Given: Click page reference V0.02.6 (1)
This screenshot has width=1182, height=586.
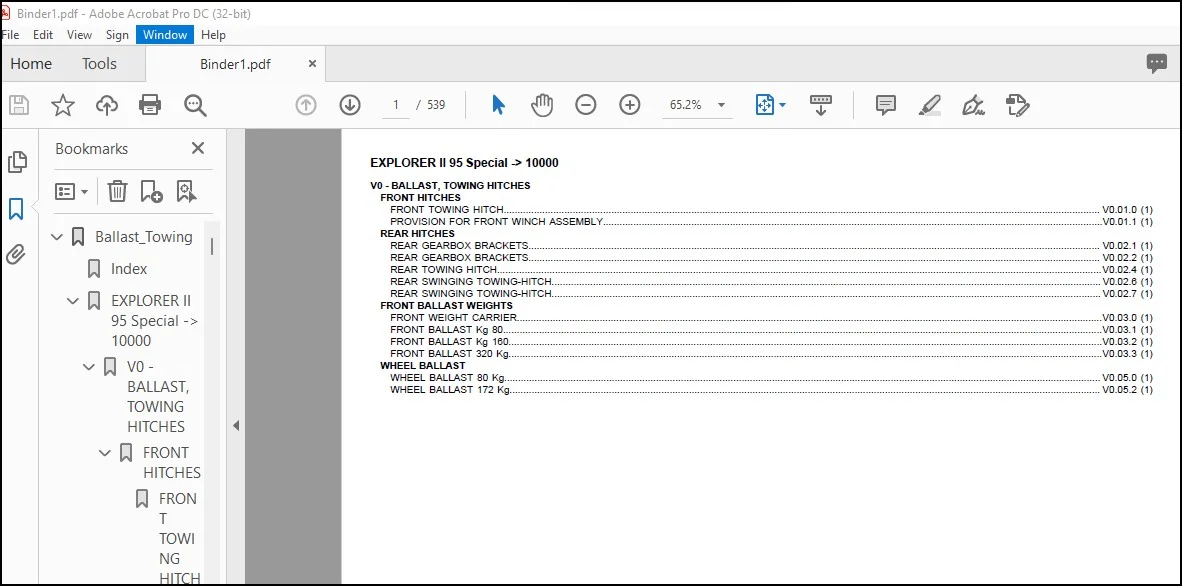Looking at the screenshot, I should [1127, 281].
